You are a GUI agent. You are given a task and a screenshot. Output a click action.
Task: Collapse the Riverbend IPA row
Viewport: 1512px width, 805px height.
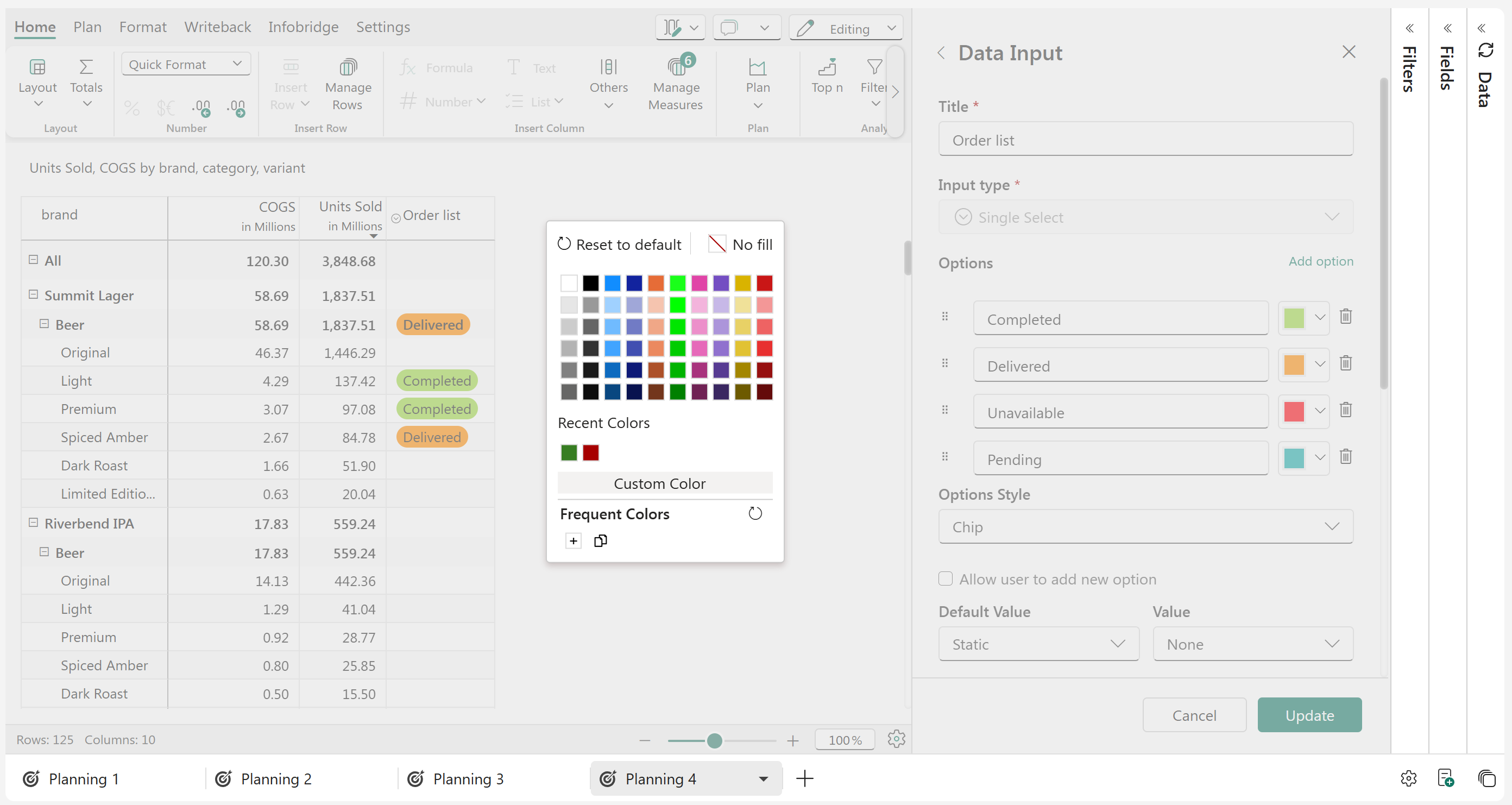coord(34,523)
